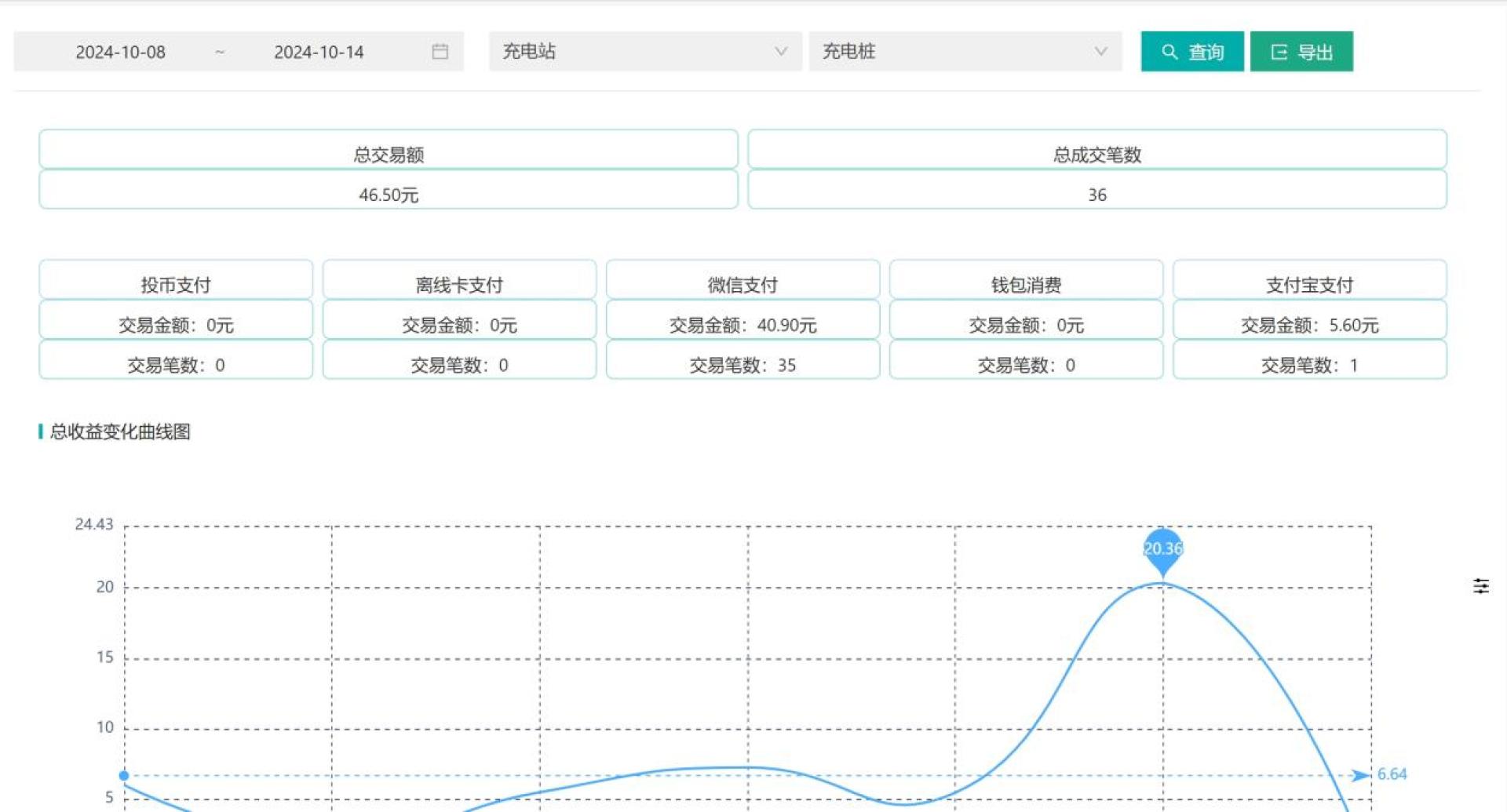The height and width of the screenshot is (812, 1507).
Task: Click the 6.64 average line arrow
Action: [x=1359, y=775]
